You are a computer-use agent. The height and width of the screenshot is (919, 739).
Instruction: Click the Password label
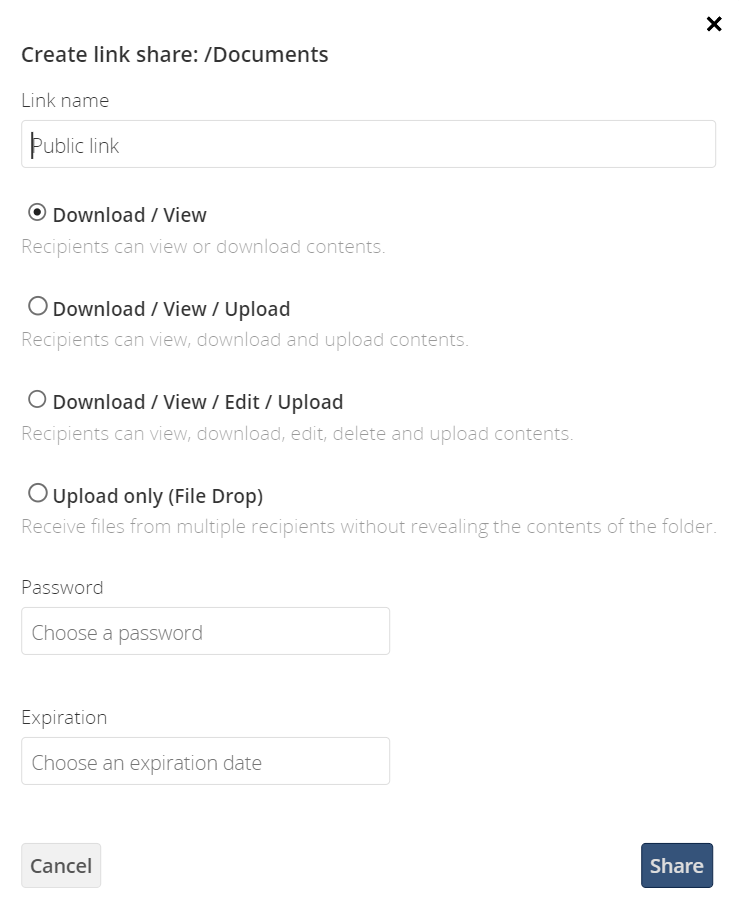point(62,588)
